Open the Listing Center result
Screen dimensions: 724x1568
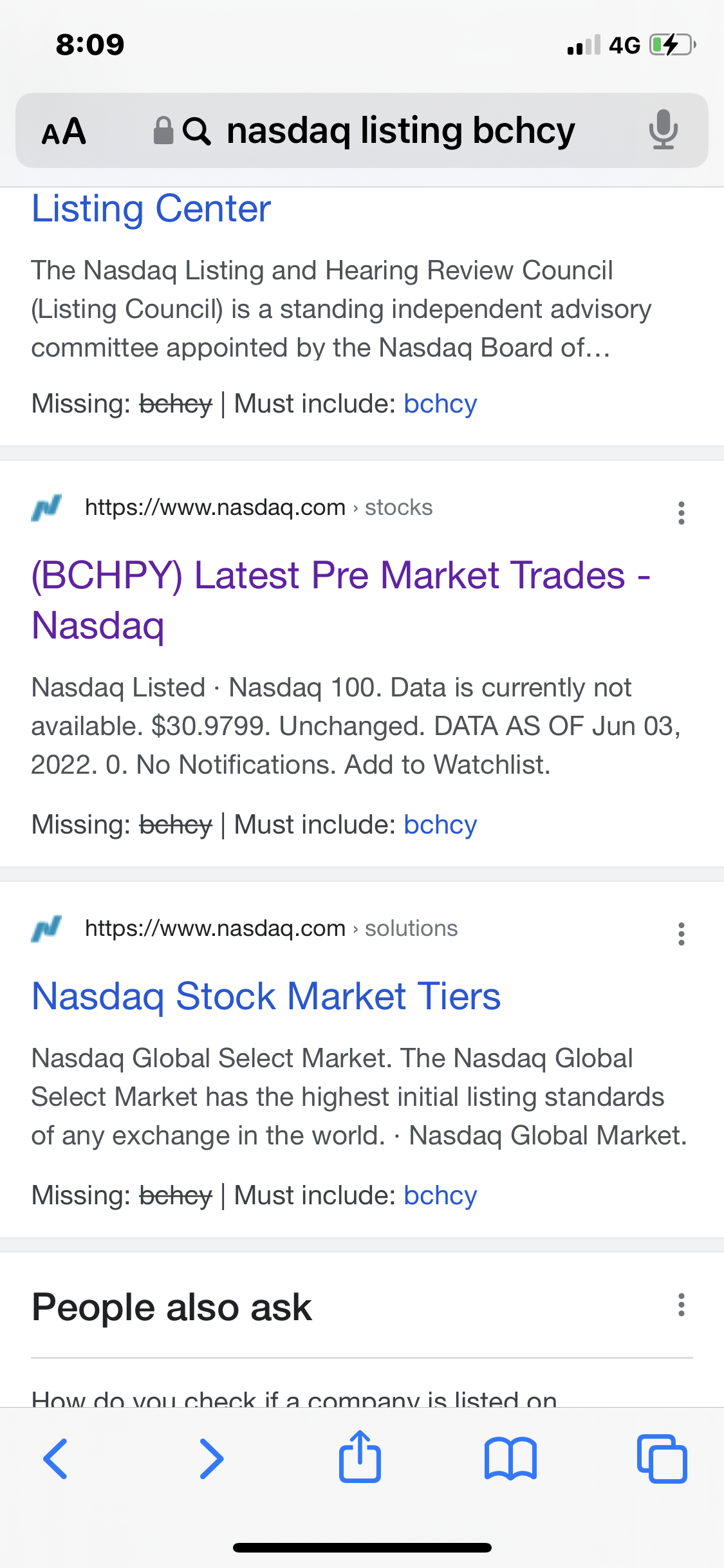tap(151, 209)
